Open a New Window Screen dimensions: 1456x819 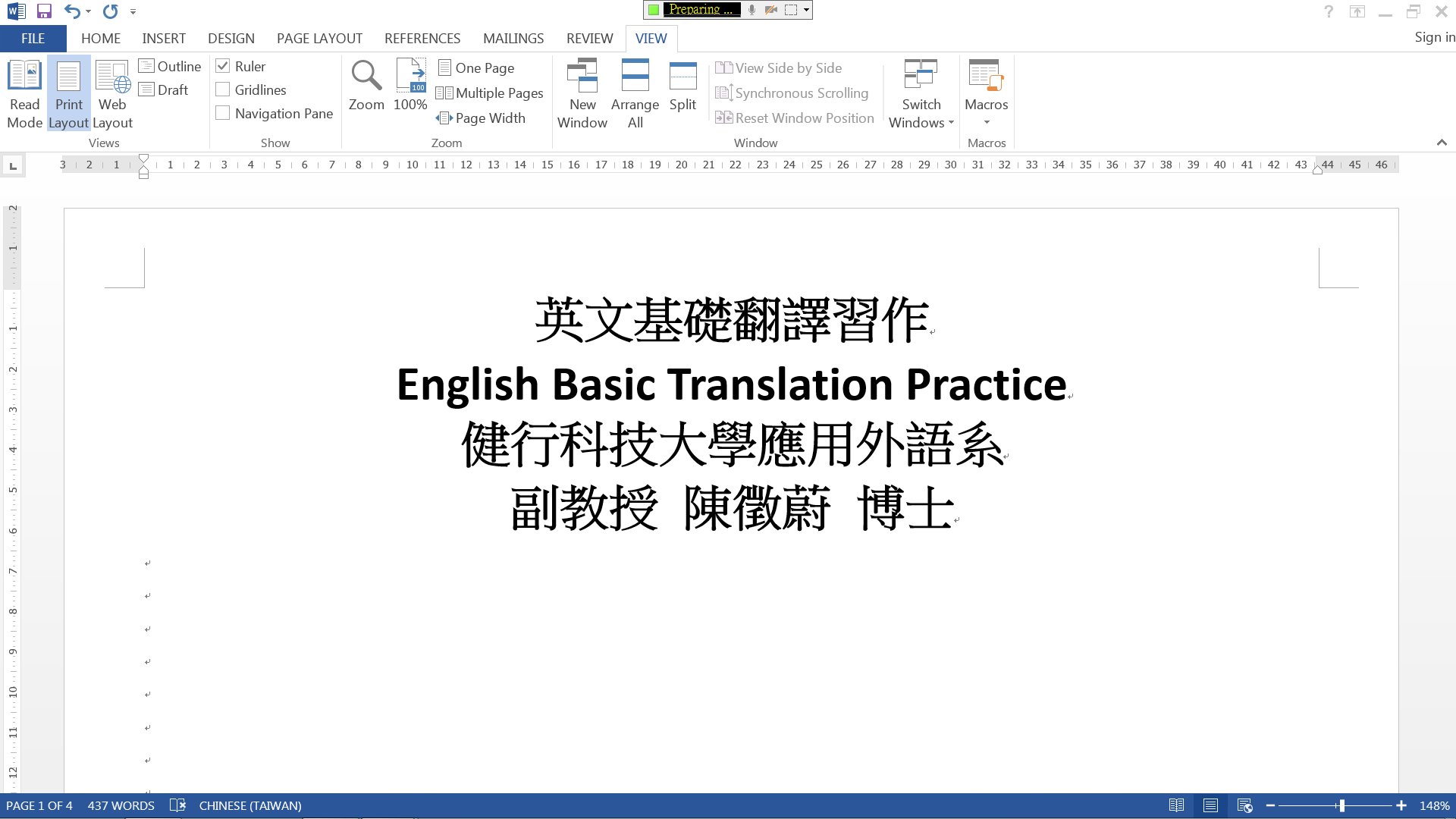(x=582, y=93)
